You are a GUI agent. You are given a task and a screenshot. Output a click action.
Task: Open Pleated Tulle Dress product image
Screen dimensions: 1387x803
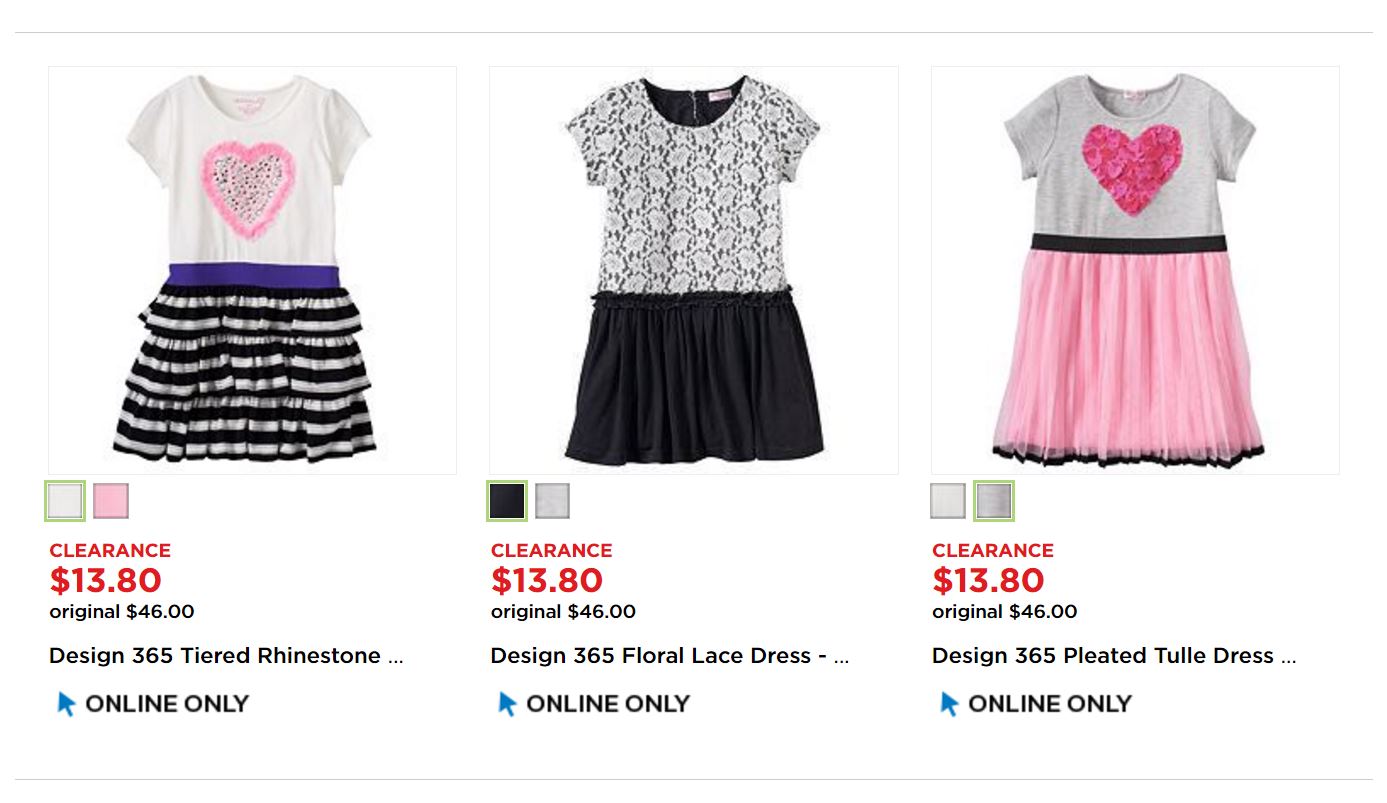tap(1135, 270)
